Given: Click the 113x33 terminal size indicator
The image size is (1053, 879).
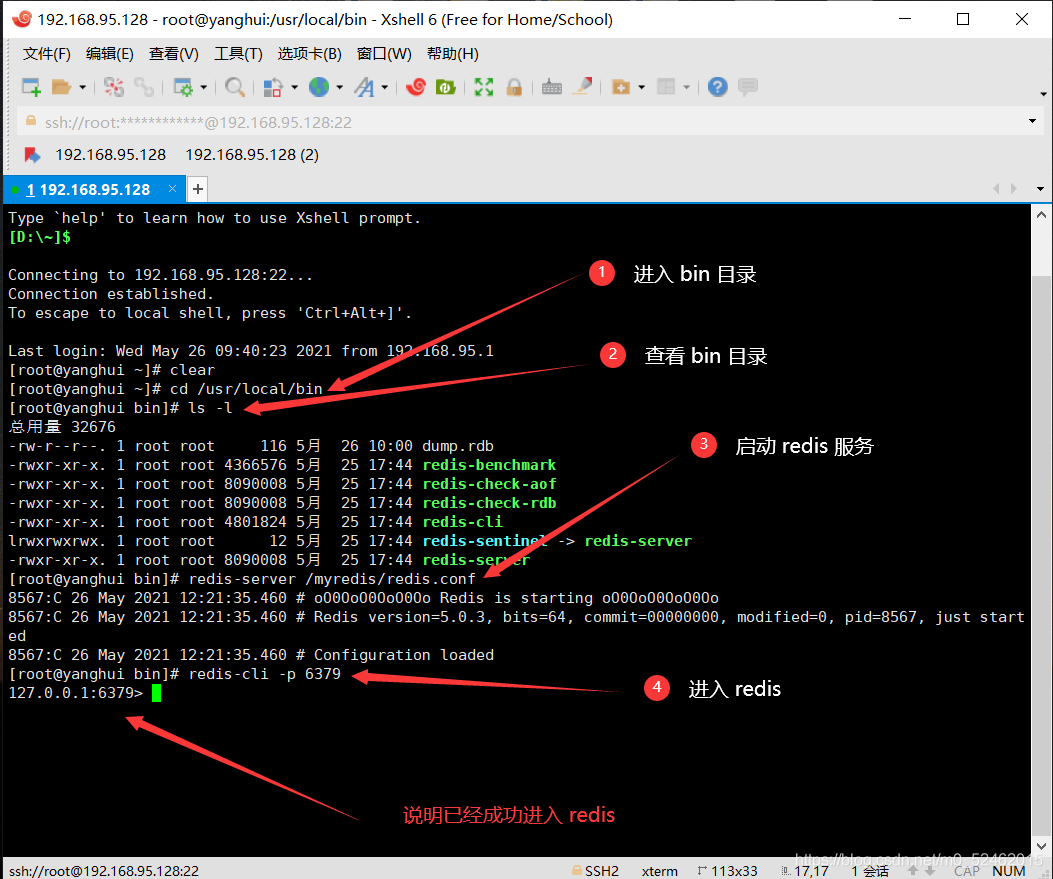Looking at the screenshot, I should (x=728, y=871).
